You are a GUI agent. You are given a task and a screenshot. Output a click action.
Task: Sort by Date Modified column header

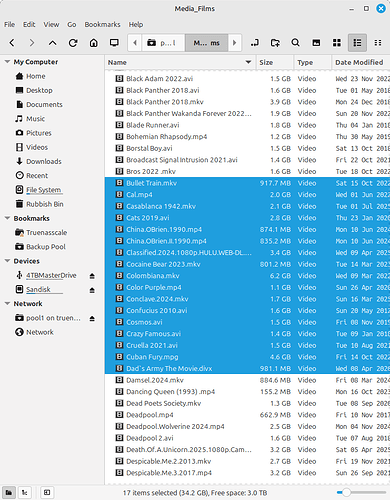coord(361,62)
